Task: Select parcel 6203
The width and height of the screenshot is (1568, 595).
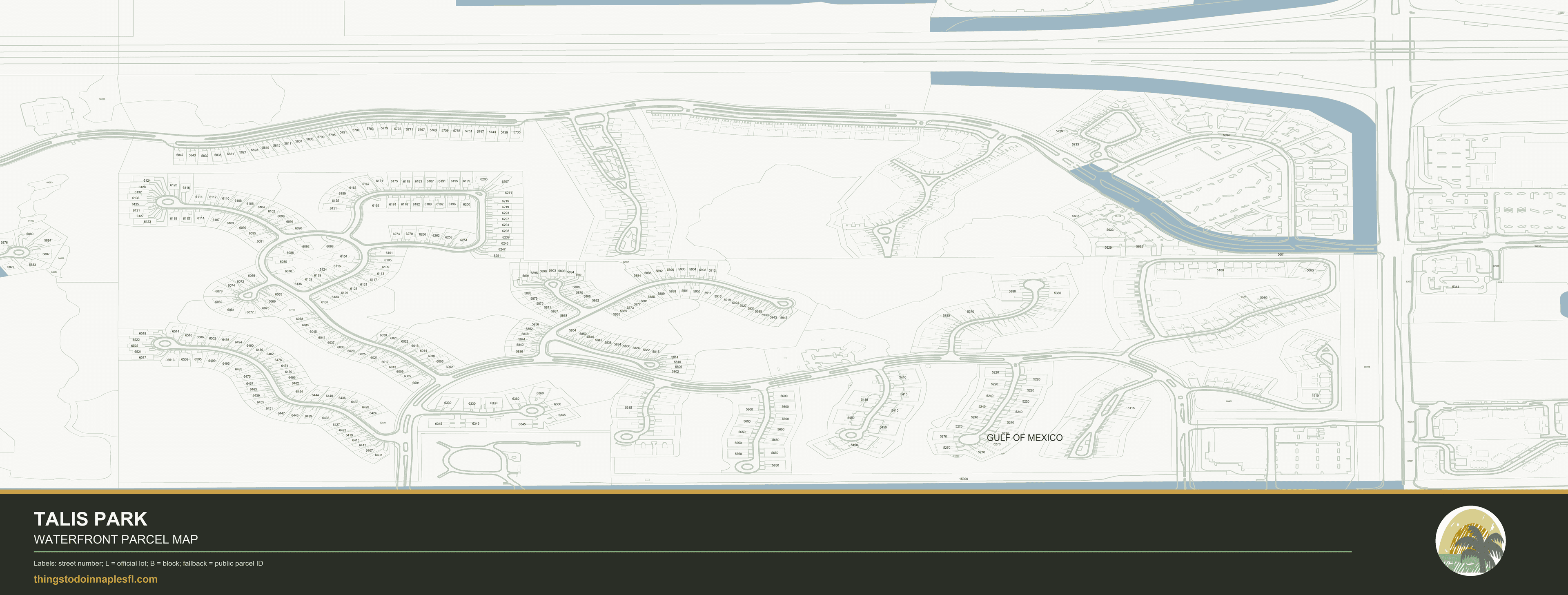Action: pos(484,180)
